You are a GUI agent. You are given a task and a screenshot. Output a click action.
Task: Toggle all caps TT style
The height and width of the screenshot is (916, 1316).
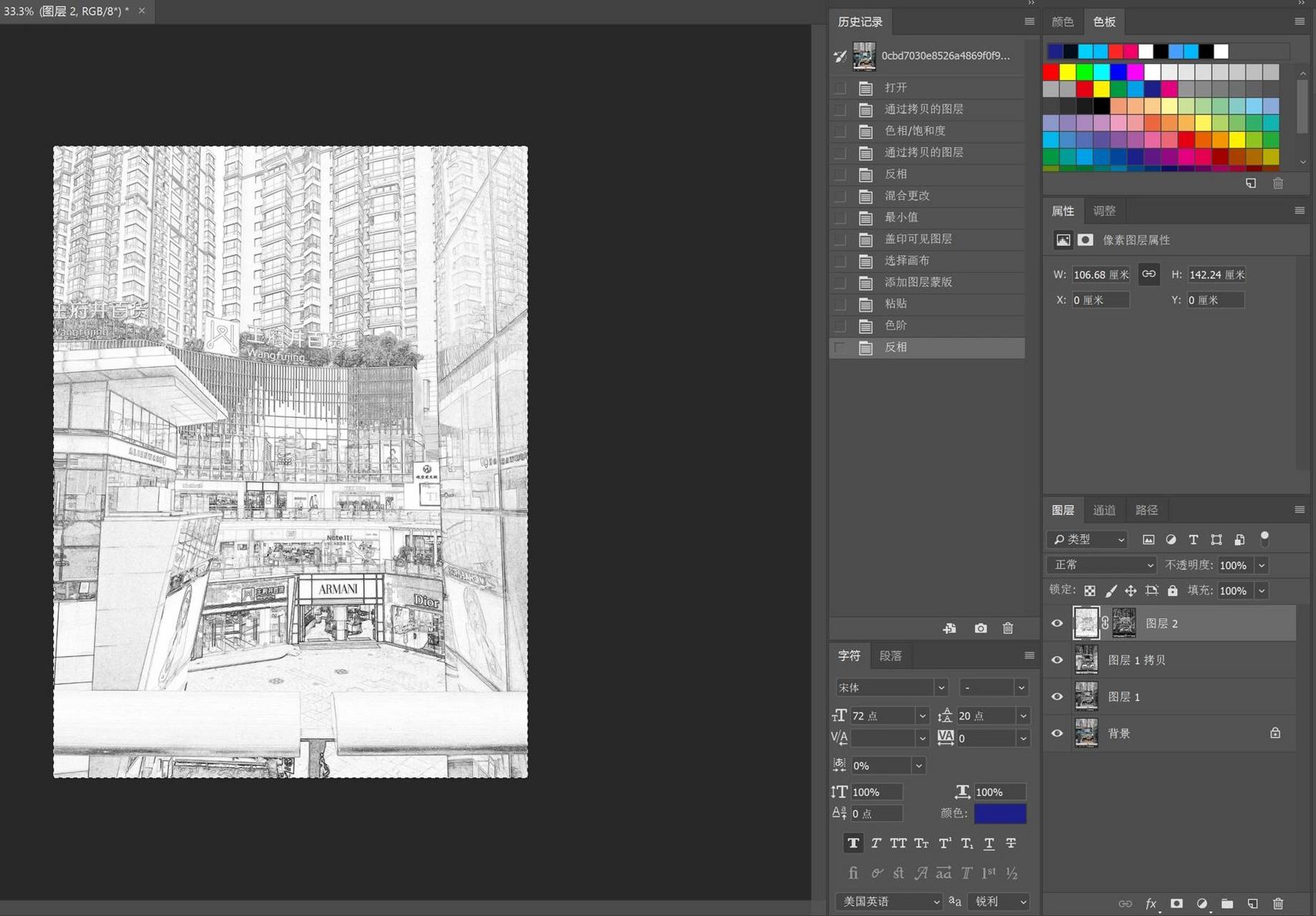coord(898,843)
